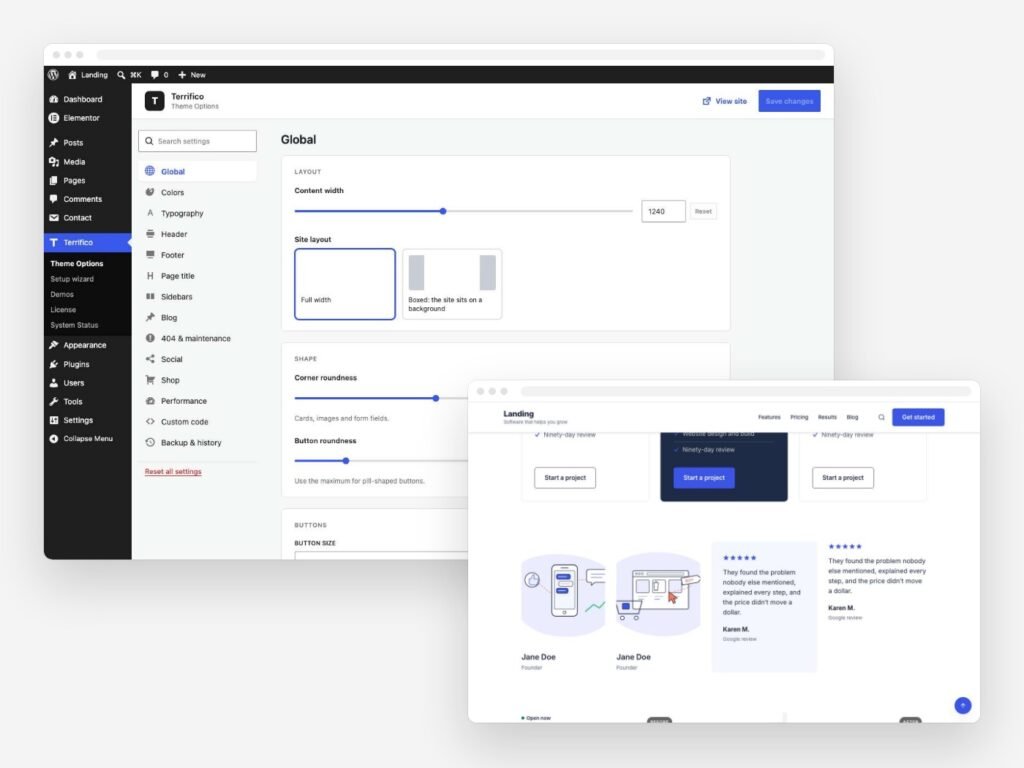Open the Page title settings tab

click(197, 276)
